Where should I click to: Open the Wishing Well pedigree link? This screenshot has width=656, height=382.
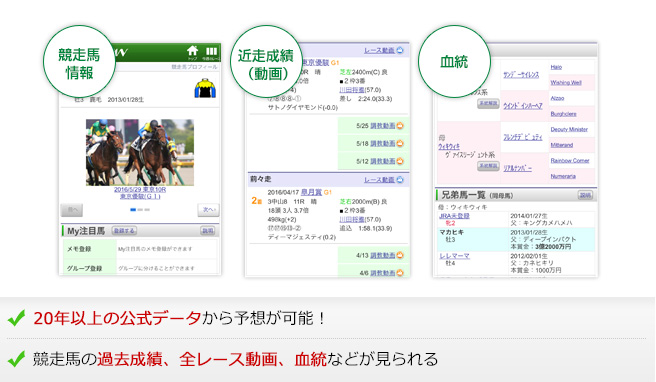coord(566,82)
